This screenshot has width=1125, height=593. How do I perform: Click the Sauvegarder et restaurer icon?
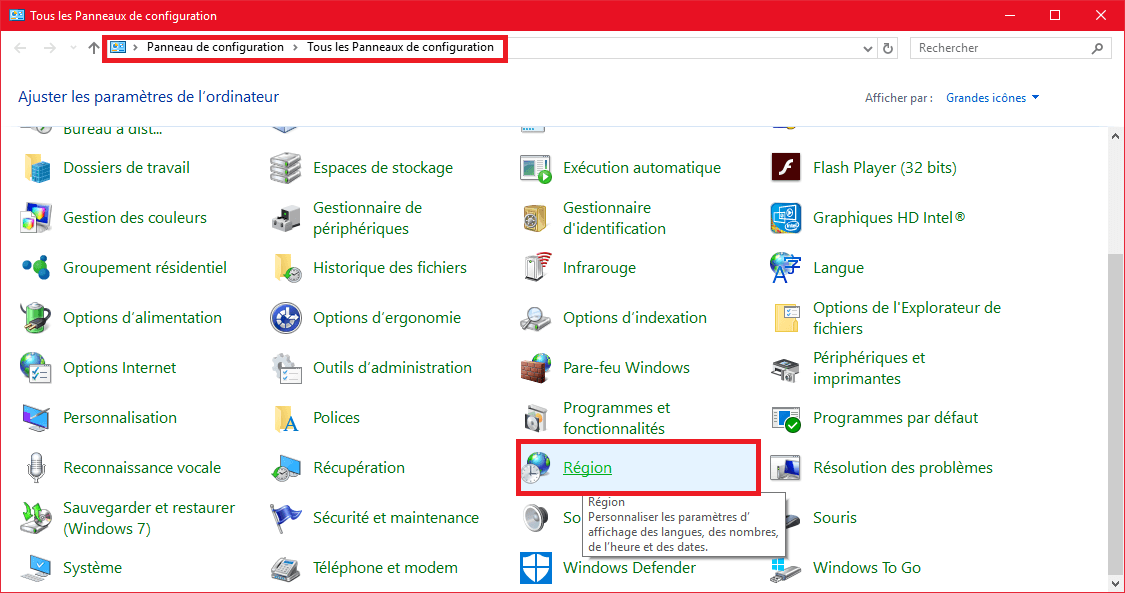coord(36,518)
